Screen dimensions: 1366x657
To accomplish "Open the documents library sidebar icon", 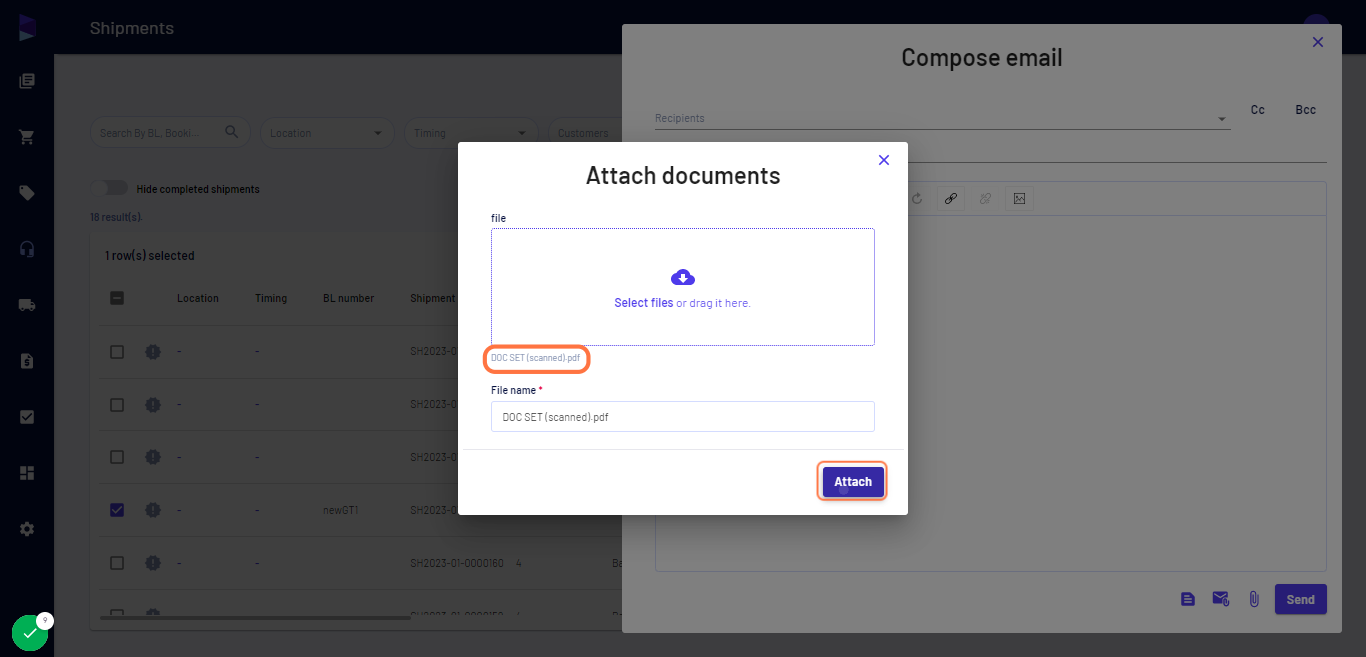I will tap(27, 81).
